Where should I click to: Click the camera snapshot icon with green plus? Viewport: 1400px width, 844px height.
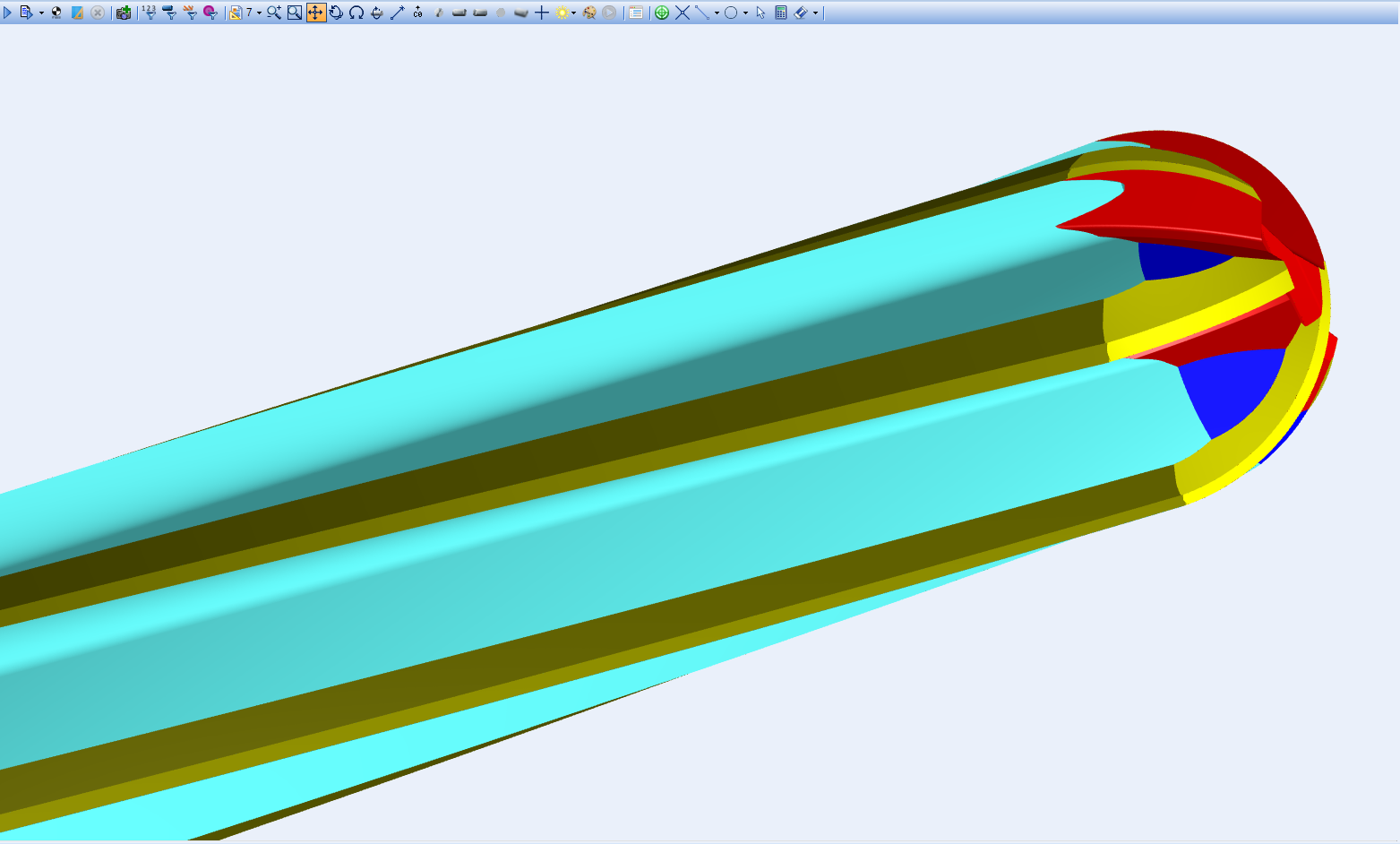pyautogui.click(x=124, y=13)
